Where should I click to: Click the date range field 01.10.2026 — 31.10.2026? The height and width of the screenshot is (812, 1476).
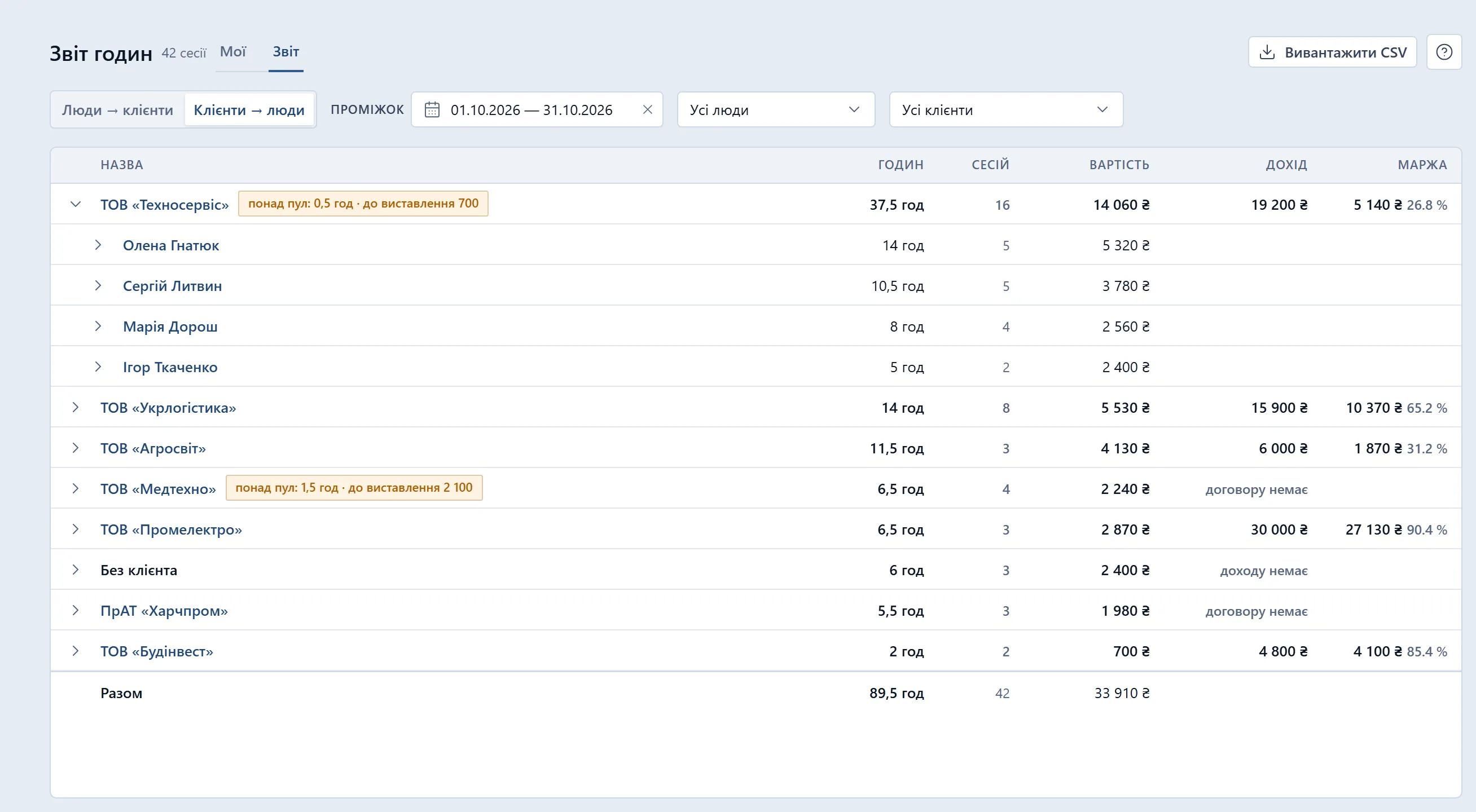(x=537, y=109)
